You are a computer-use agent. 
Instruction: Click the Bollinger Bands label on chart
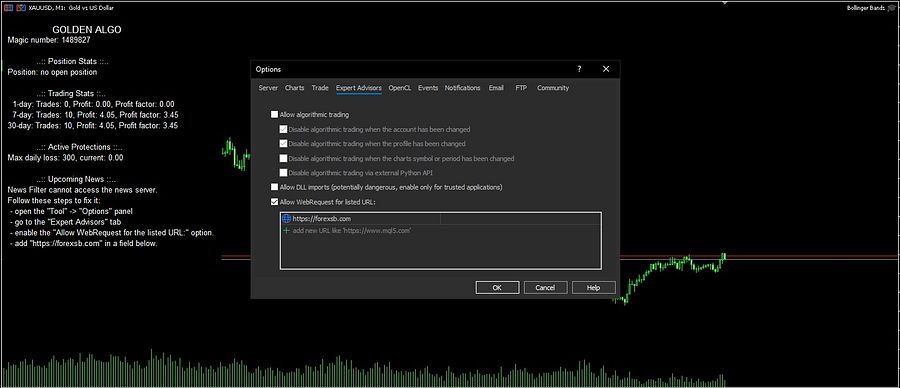[866, 8]
